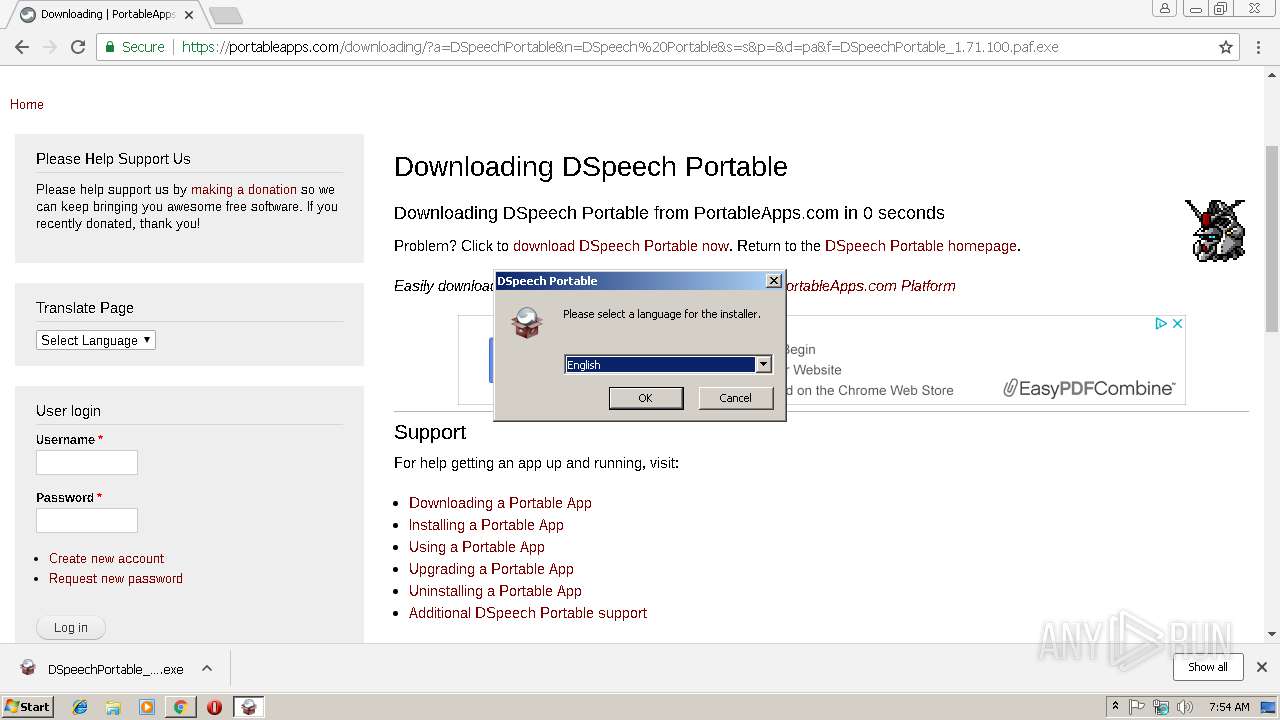
Task: Open Request new password link
Action: [x=116, y=578]
